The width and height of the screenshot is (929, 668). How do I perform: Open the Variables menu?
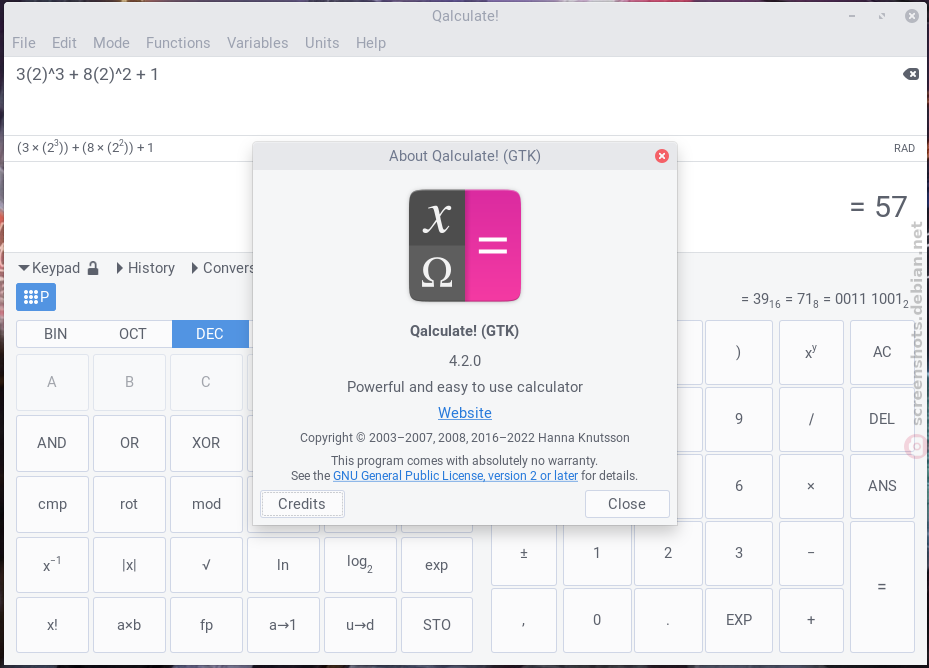pos(258,43)
